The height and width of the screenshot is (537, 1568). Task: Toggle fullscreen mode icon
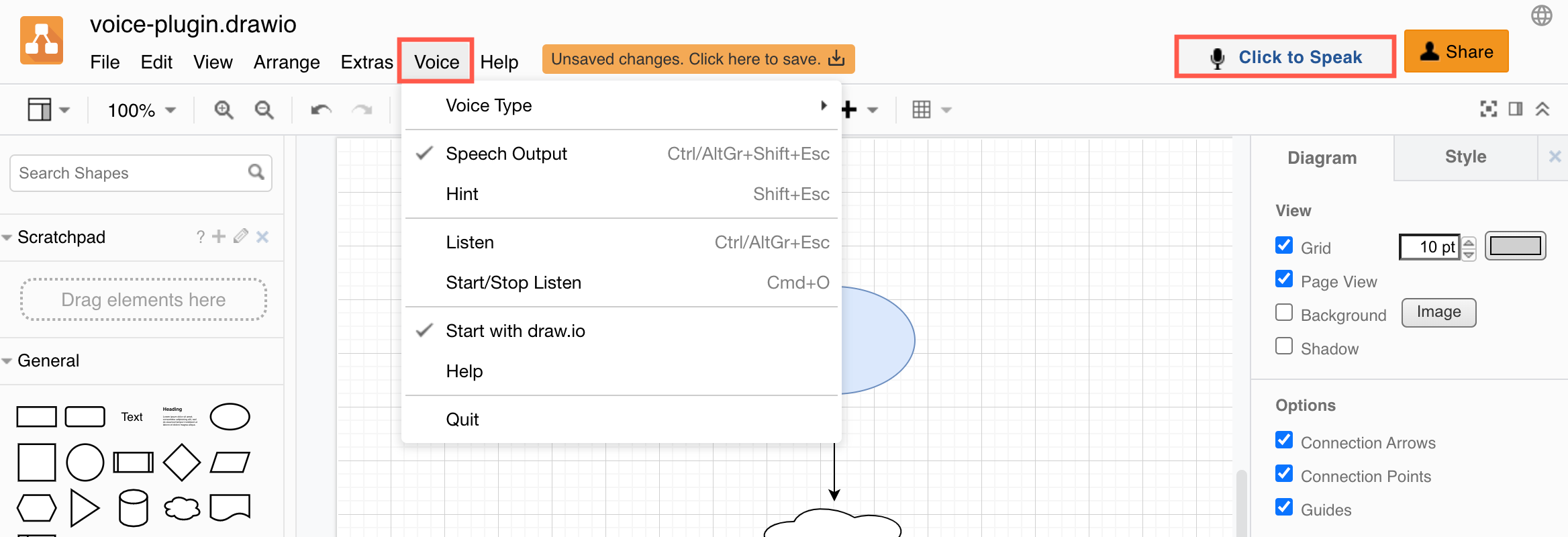[1489, 109]
